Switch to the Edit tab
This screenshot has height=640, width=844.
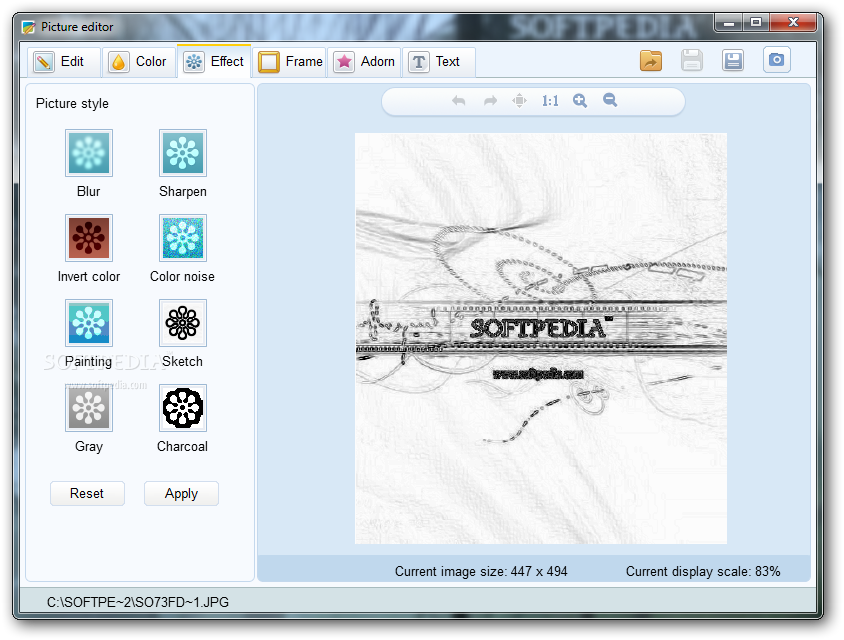coord(64,62)
